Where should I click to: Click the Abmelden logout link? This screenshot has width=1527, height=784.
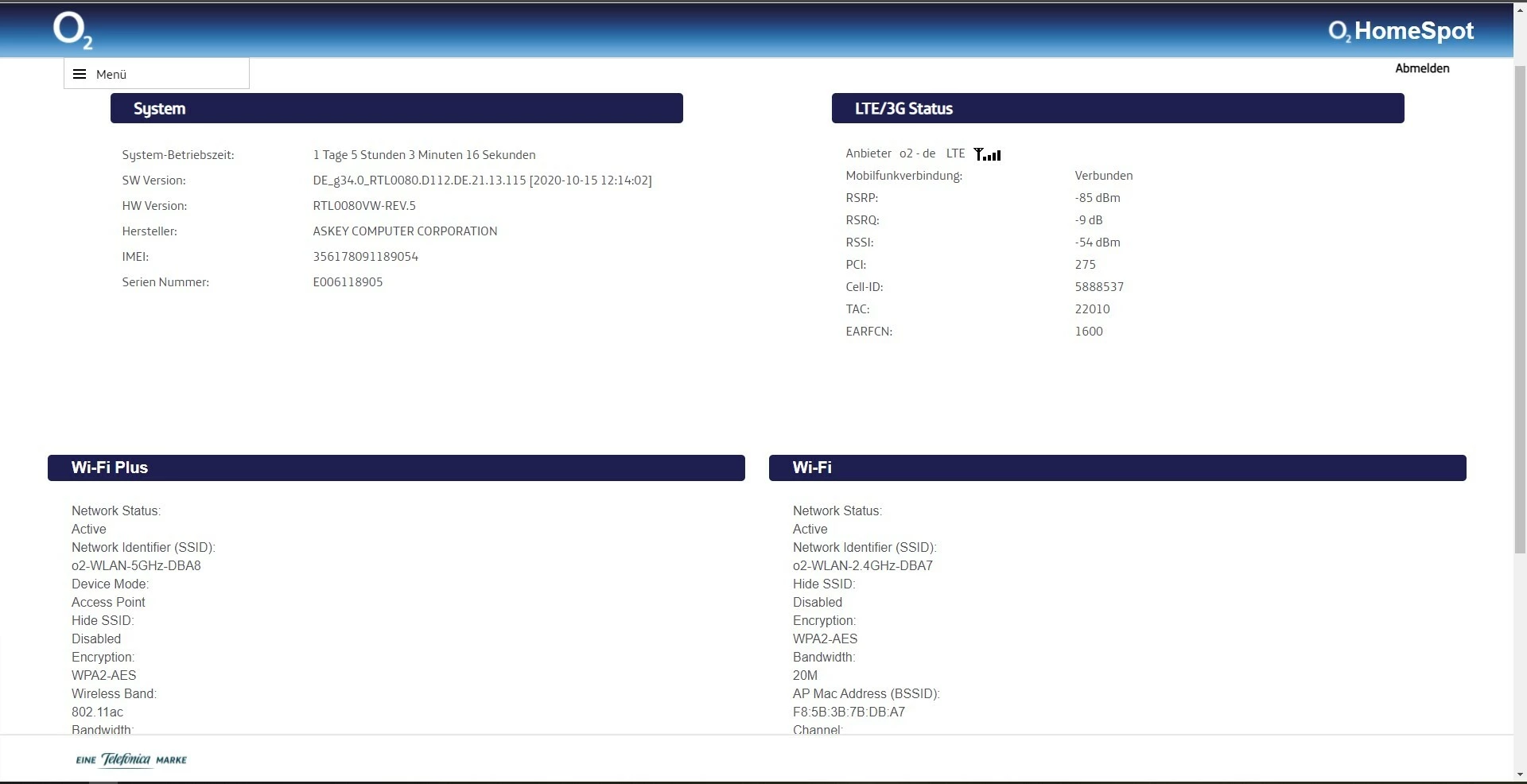1422,68
